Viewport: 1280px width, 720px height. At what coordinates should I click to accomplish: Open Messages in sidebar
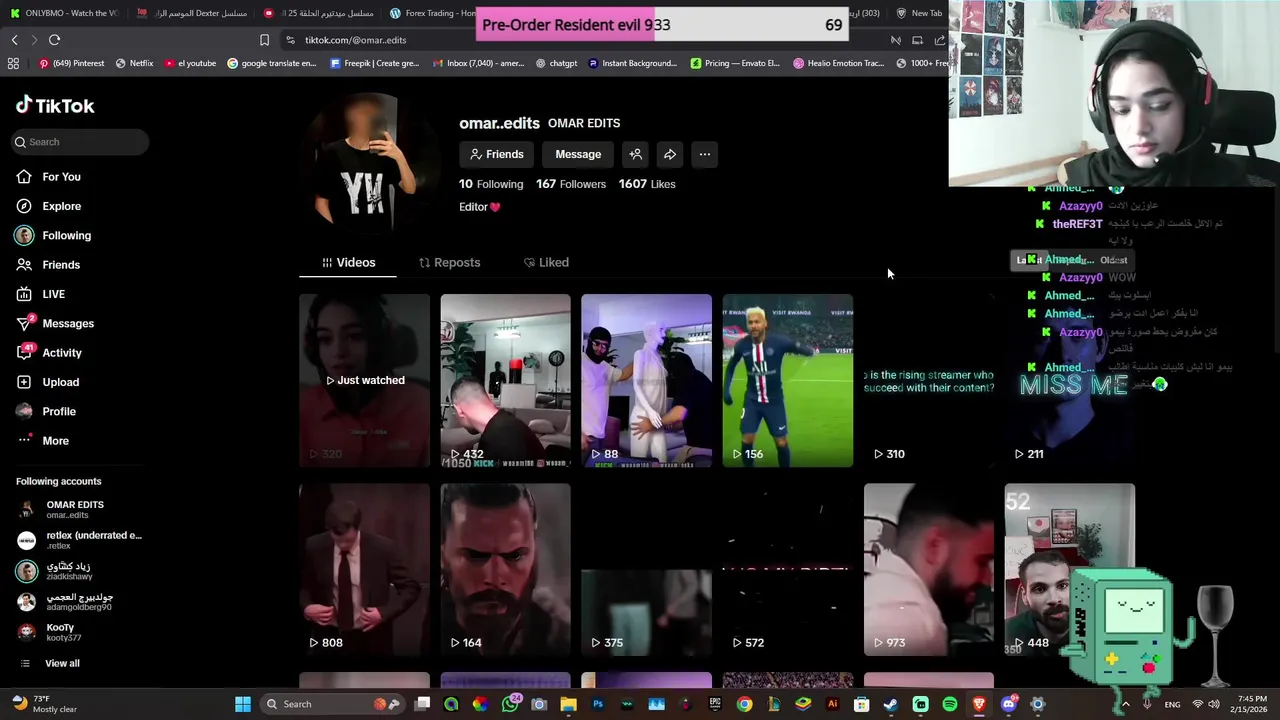tap(55, 323)
